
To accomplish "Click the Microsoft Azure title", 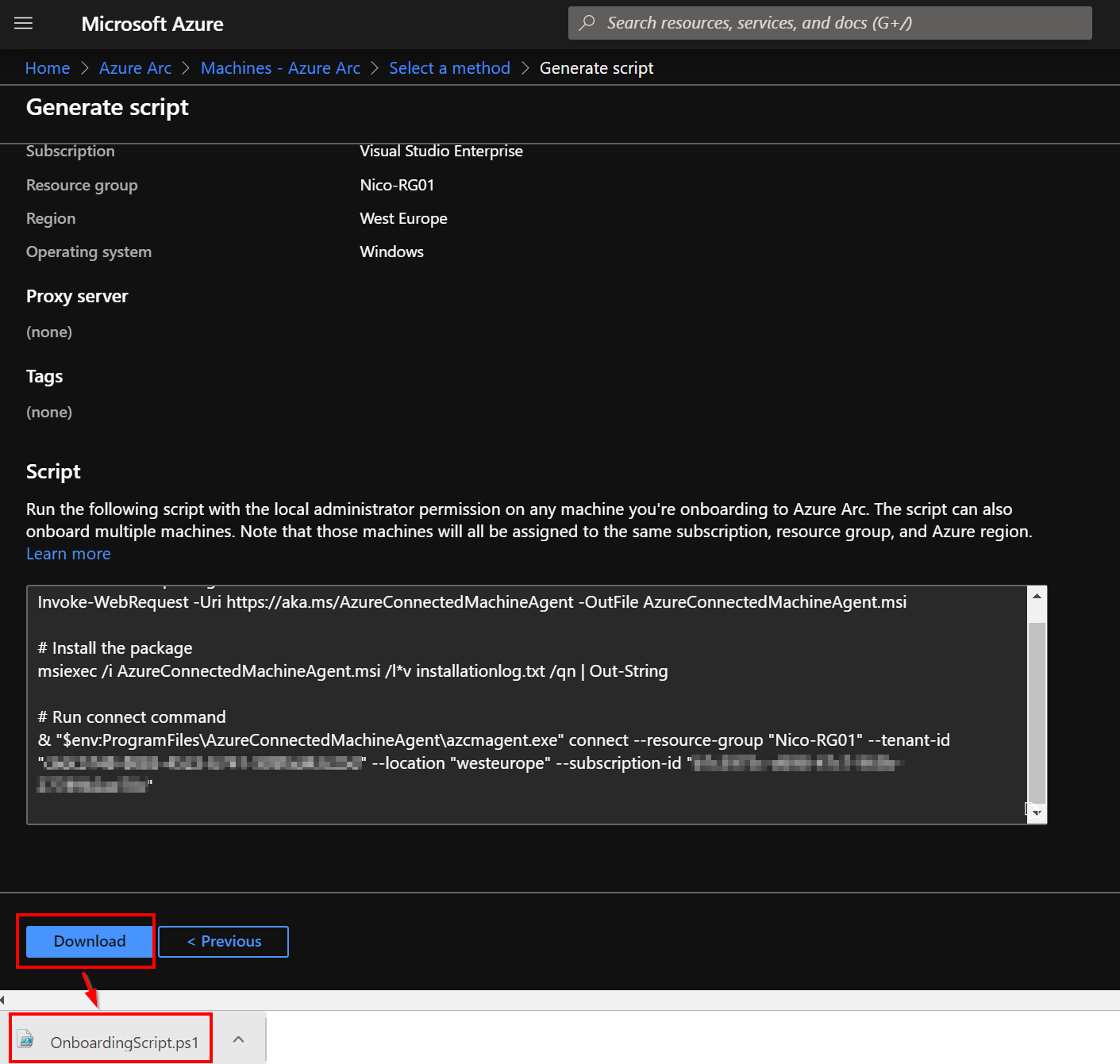I will click(152, 24).
